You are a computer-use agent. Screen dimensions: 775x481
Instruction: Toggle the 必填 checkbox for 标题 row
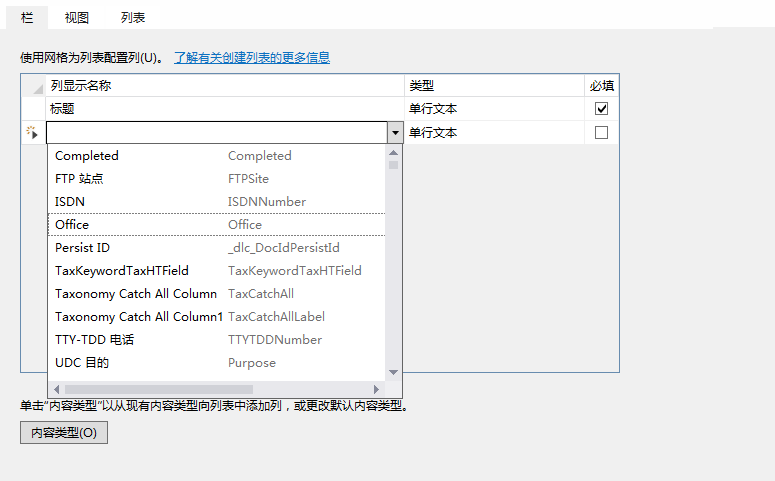click(601, 108)
